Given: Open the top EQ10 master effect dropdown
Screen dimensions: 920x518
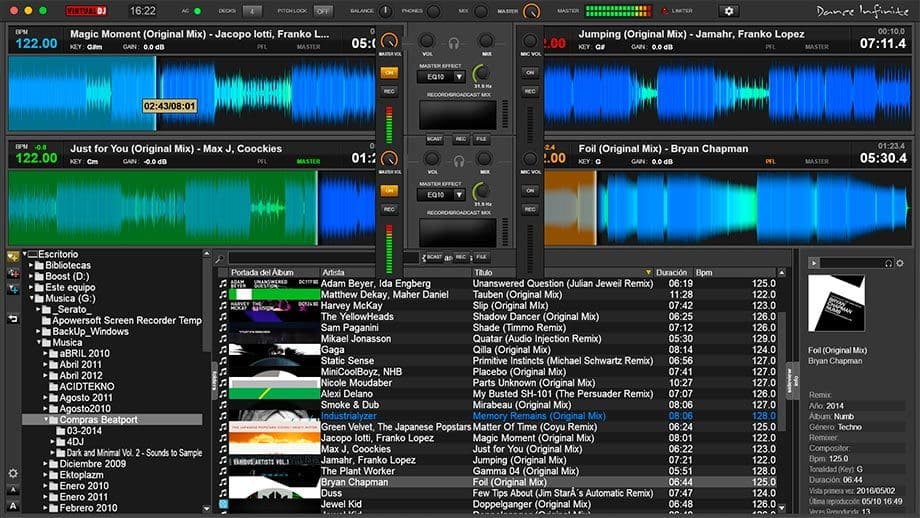Looking at the screenshot, I should (x=441, y=77).
